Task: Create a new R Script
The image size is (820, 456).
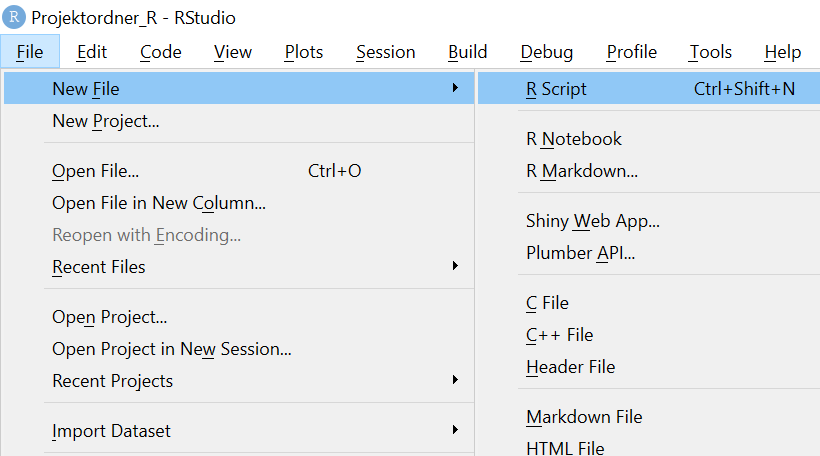Action: [x=557, y=89]
